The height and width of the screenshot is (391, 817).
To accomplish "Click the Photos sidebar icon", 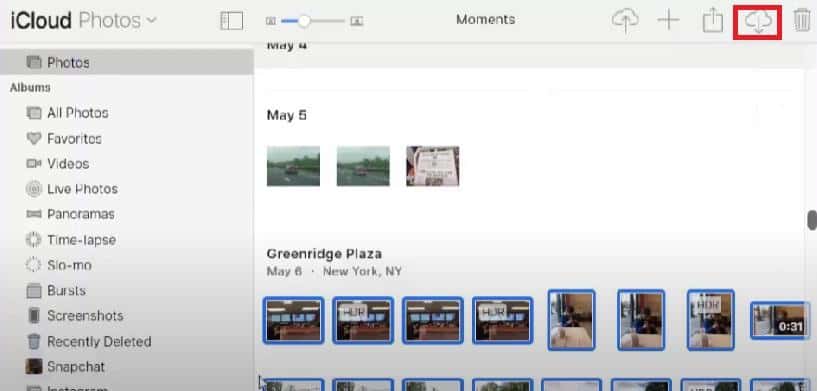I will pos(34,63).
